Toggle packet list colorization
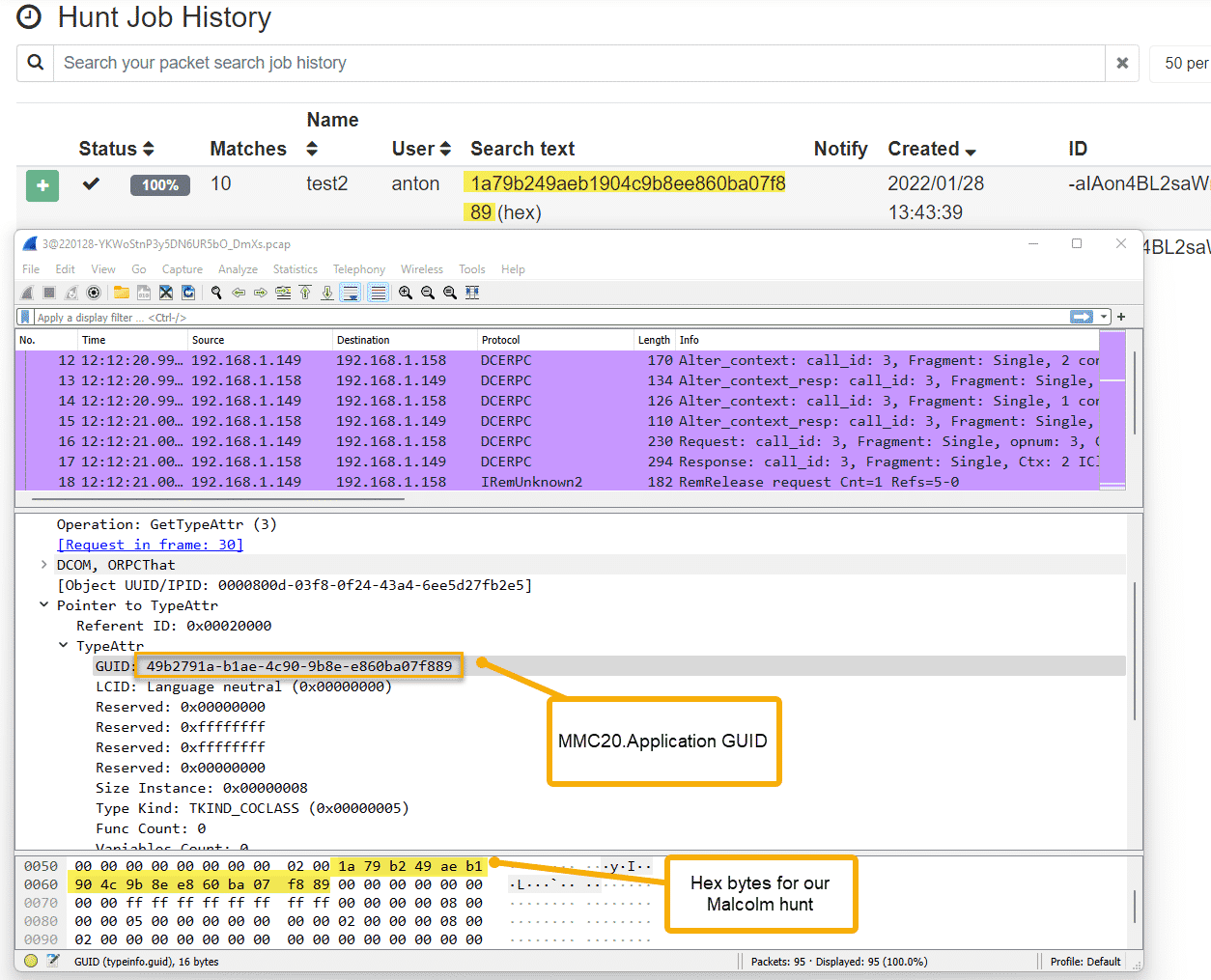1211x980 pixels. pos(379,293)
